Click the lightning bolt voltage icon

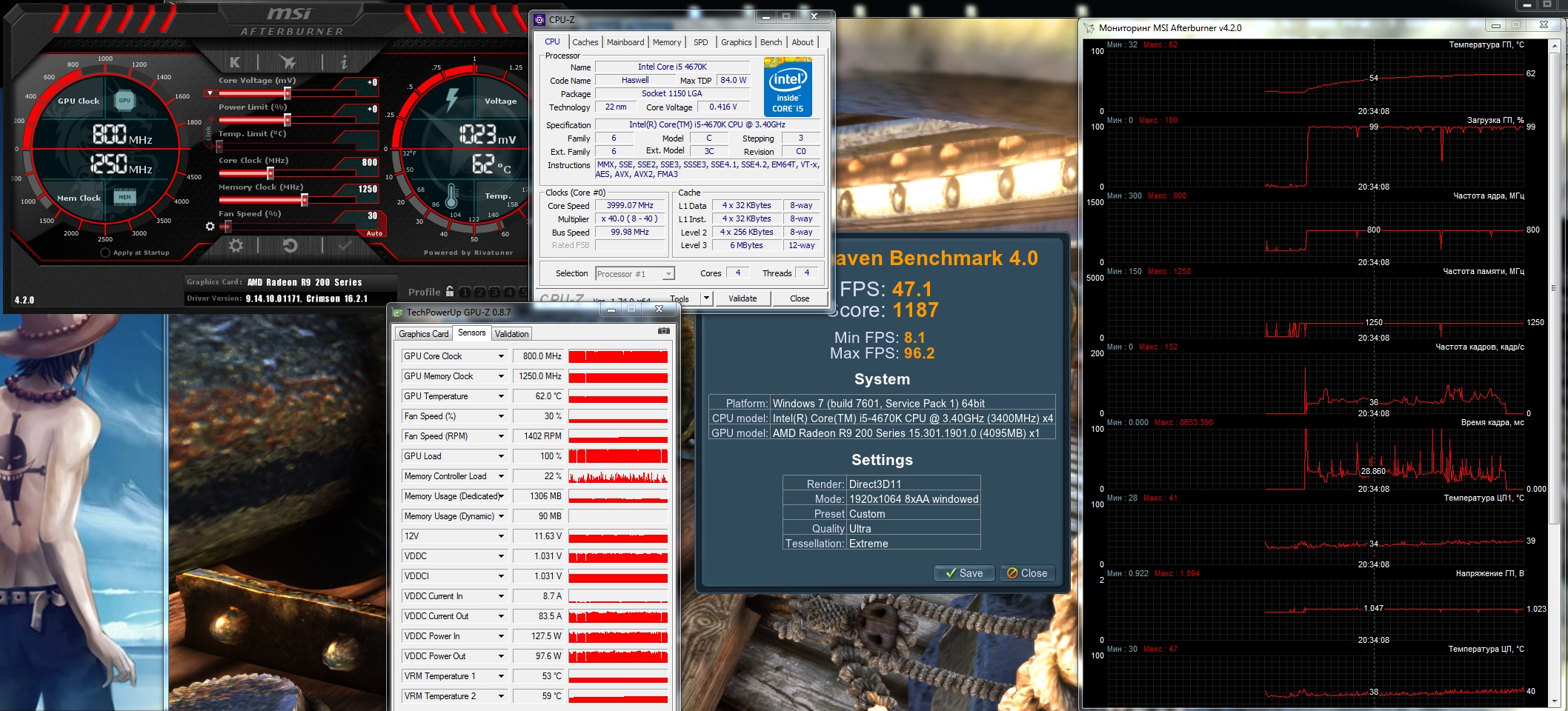tap(452, 99)
